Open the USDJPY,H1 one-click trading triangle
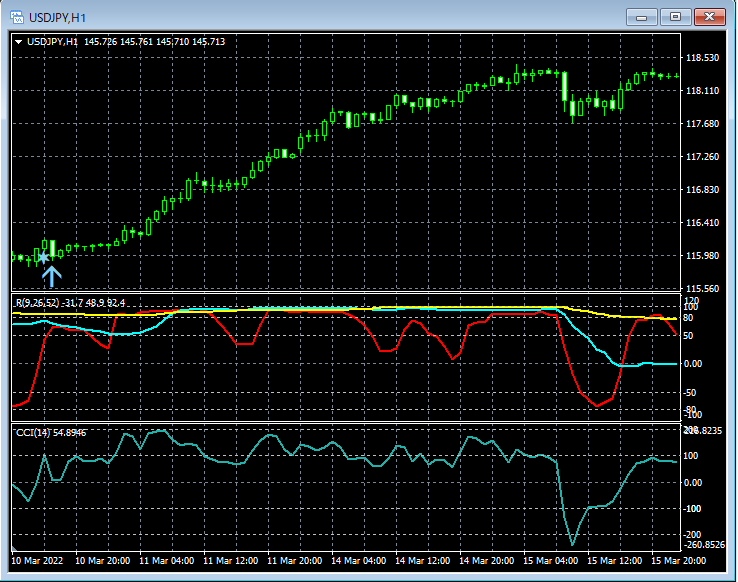Screen dimensions: 738x582 pos(18,42)
